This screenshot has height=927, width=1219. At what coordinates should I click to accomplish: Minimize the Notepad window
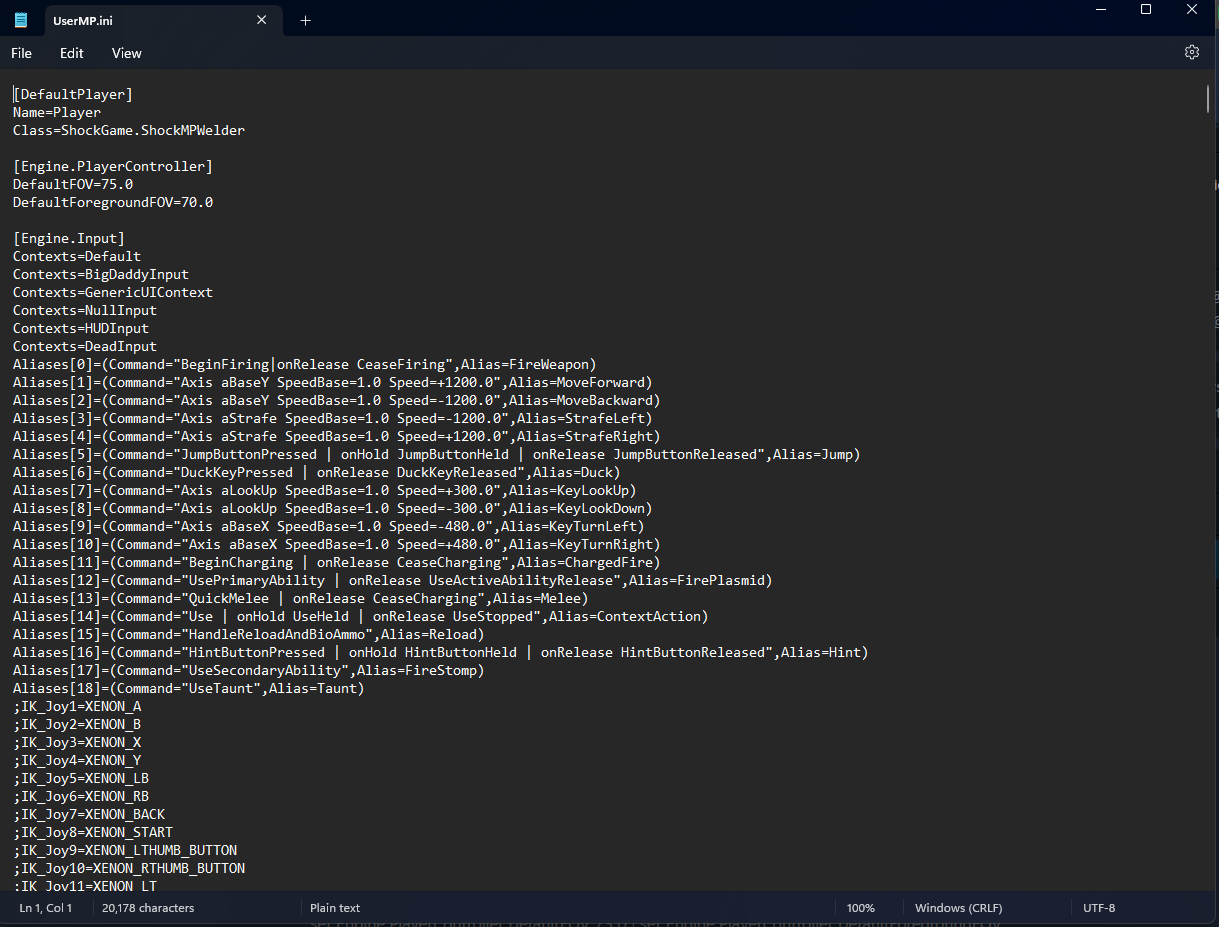pyautogui.click(x=1100, y=10)
